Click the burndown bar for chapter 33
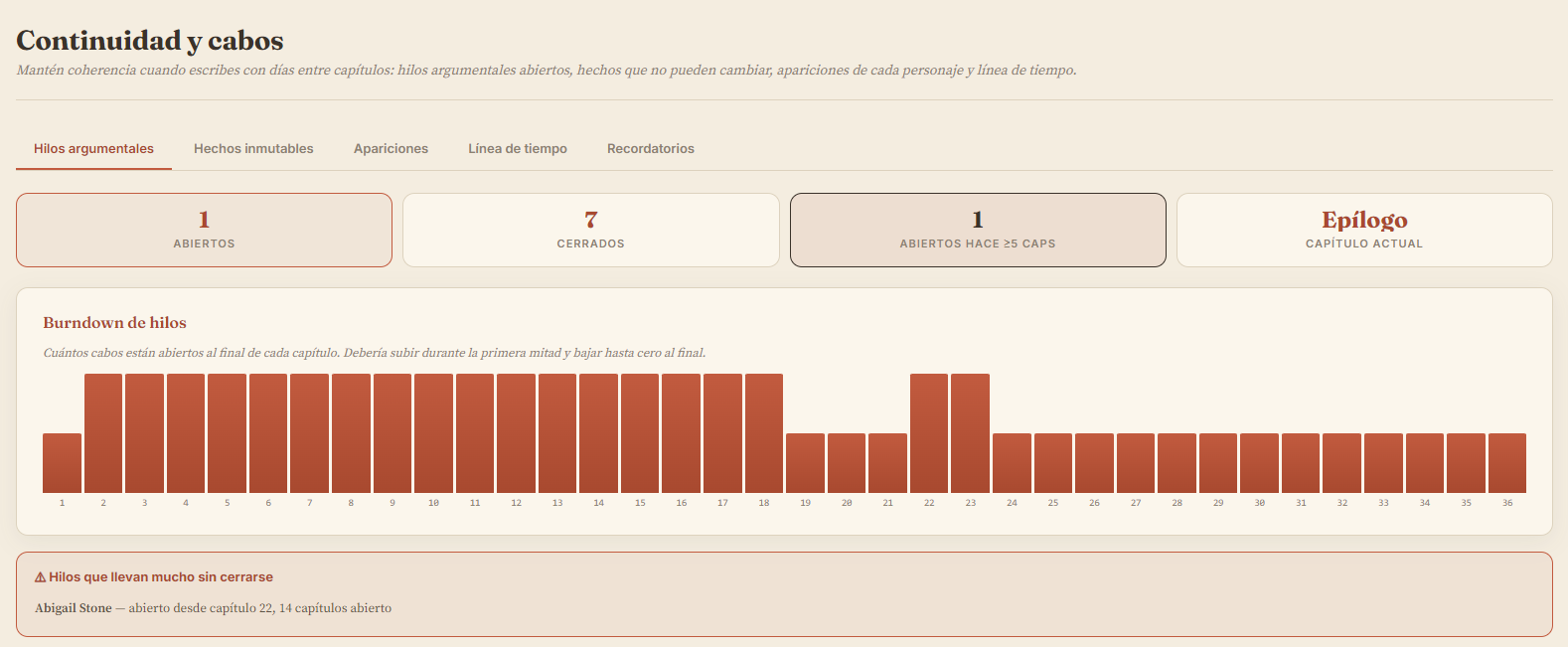Image resolution: width=1568 pixels, height=647 pixels. pyautogui.click(x=1383, y=463)
